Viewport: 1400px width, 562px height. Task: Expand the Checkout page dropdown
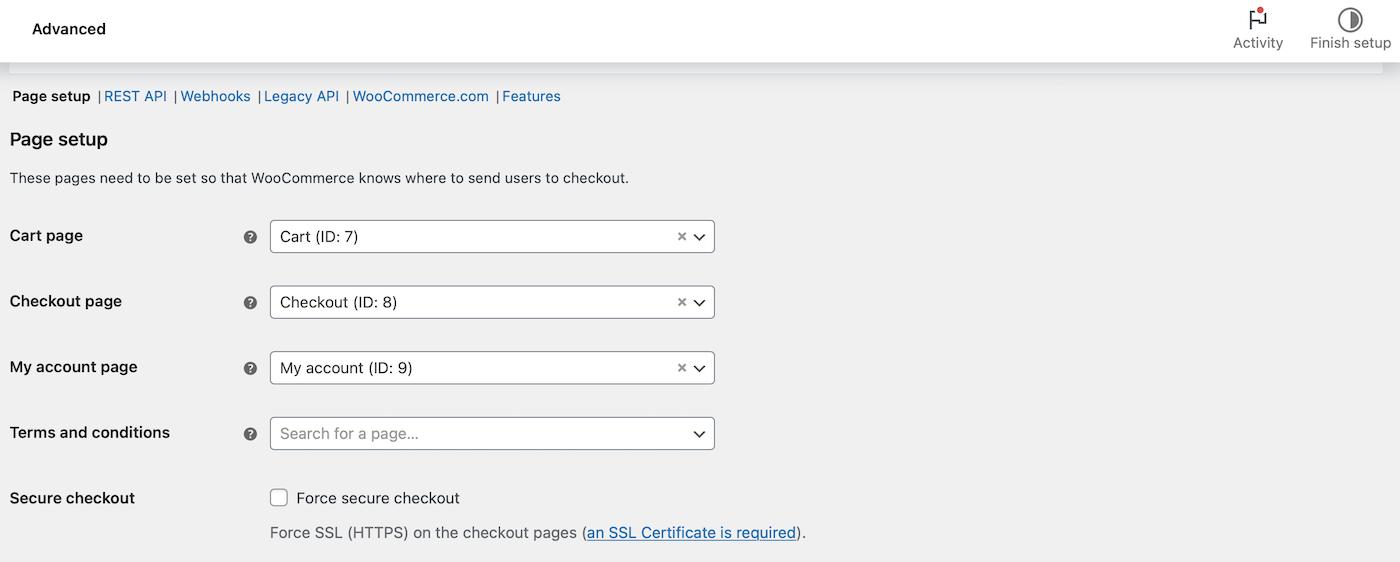point(700,302)
